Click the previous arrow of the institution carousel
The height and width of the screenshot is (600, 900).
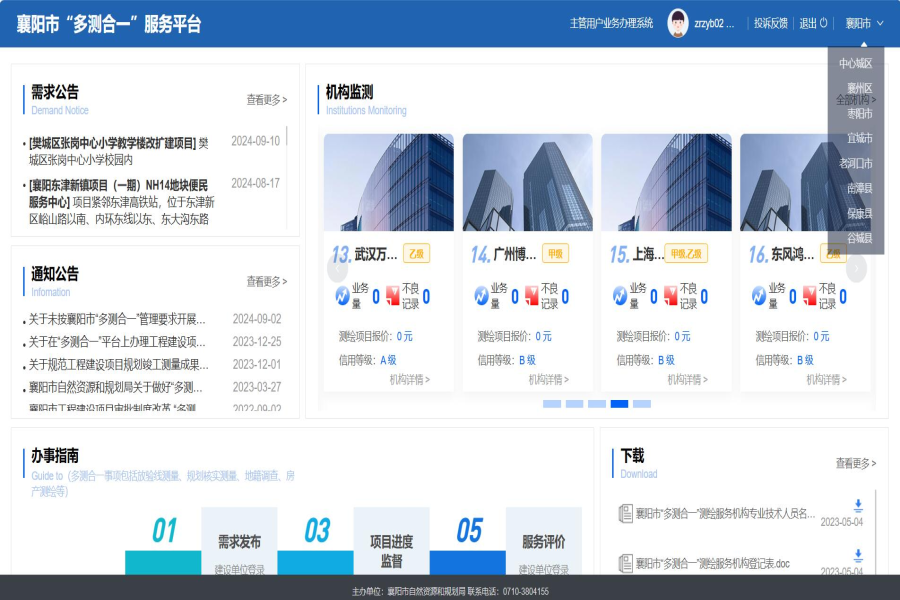pyautogui.click(x=338, y=268)
